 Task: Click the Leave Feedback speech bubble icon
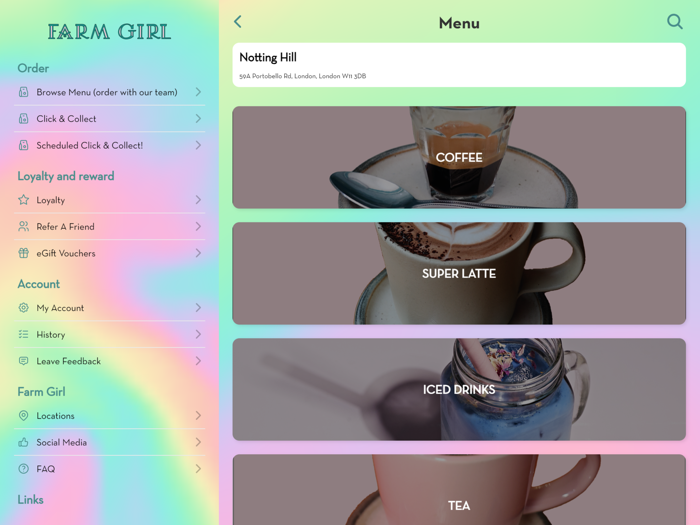click(24, 361)
